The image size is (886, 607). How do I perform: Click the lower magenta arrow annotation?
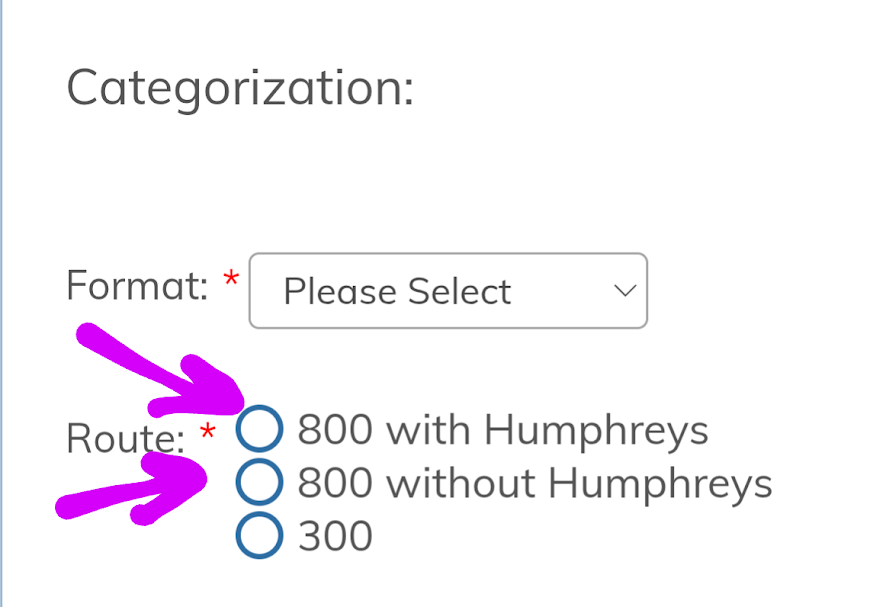132,488
